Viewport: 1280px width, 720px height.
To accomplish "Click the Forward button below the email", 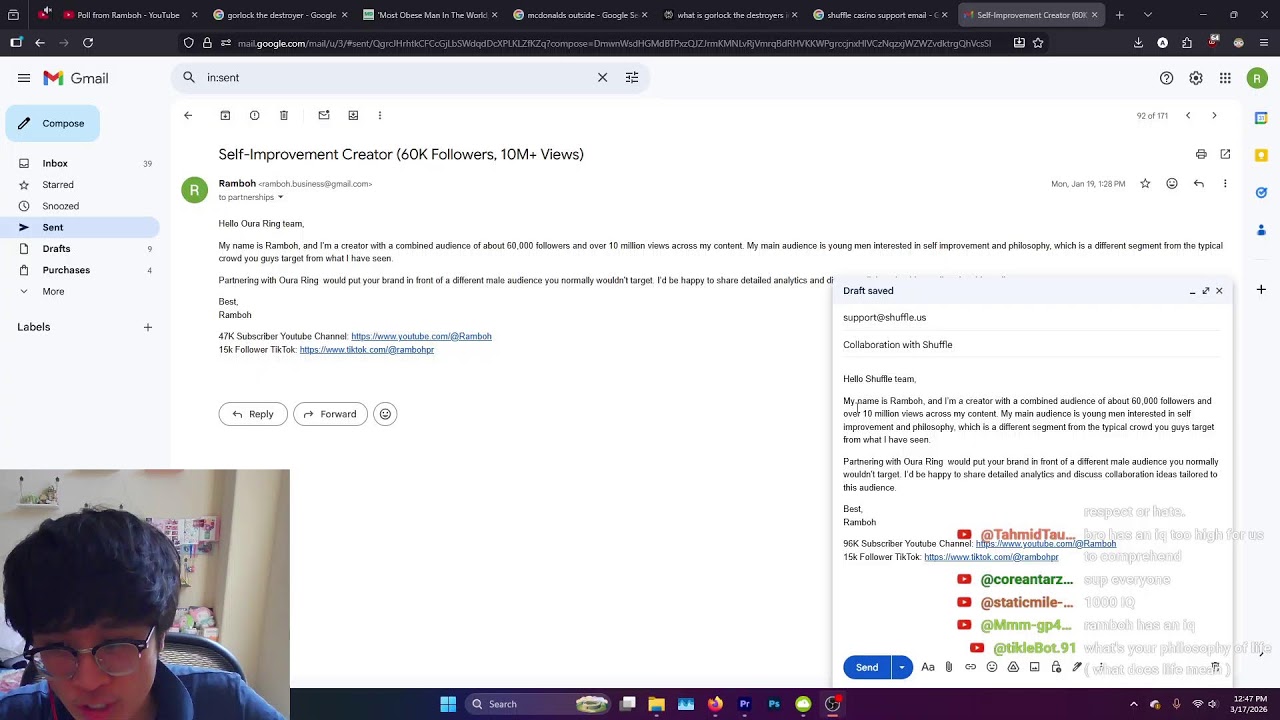I will click(330, 414).
